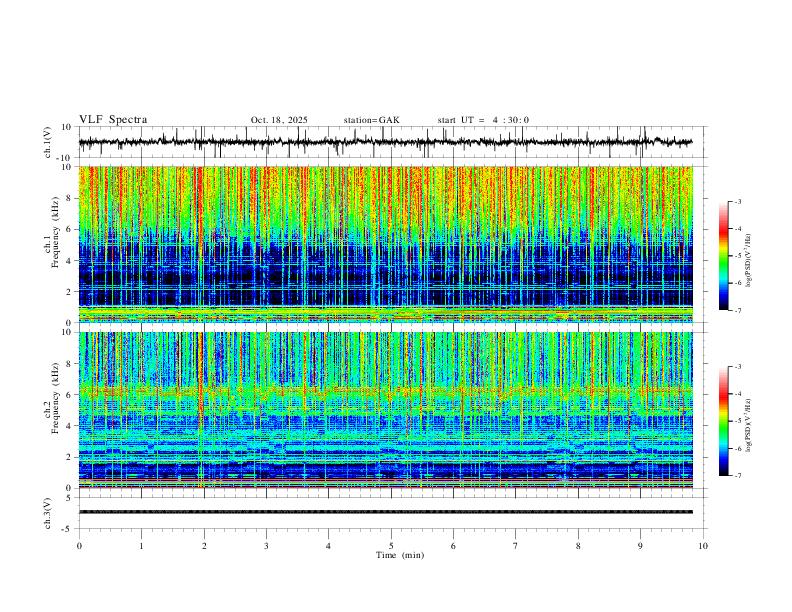Viewport: 792px width, 612px height.
Task: Click time axis tick label "7"
Action: point(516,546)
